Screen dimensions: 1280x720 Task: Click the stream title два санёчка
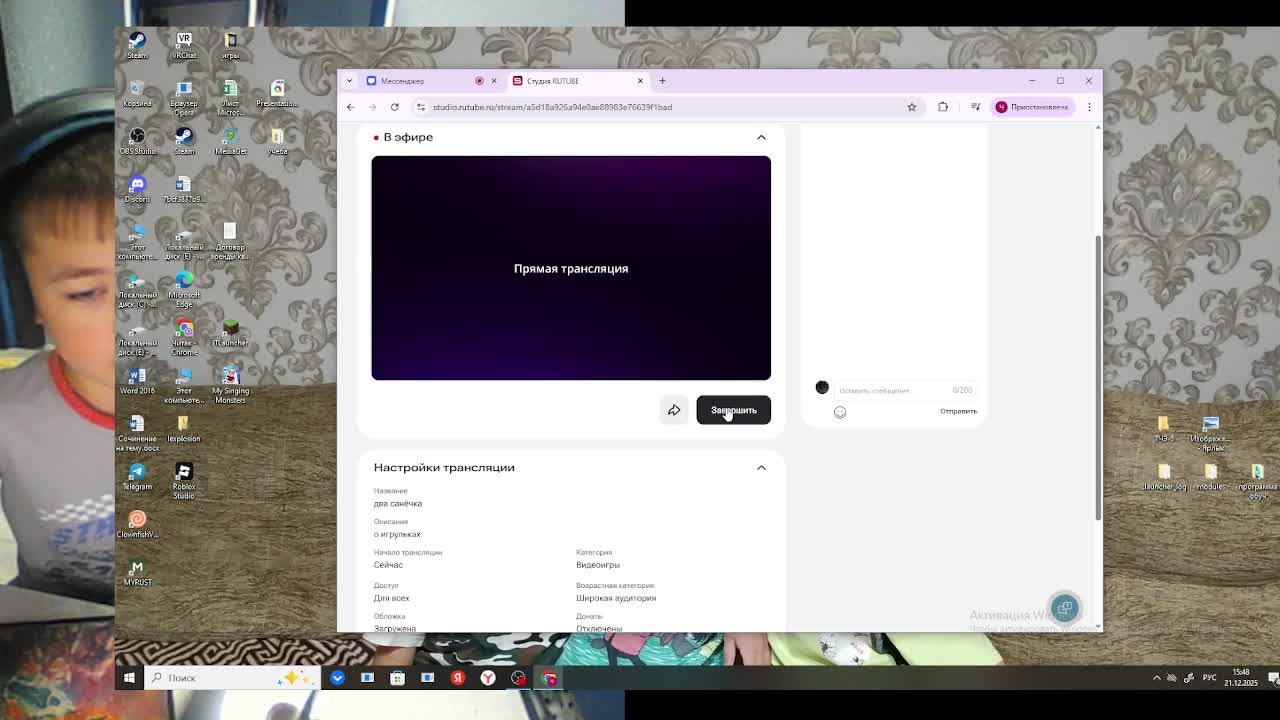click(x=398, y=504)
